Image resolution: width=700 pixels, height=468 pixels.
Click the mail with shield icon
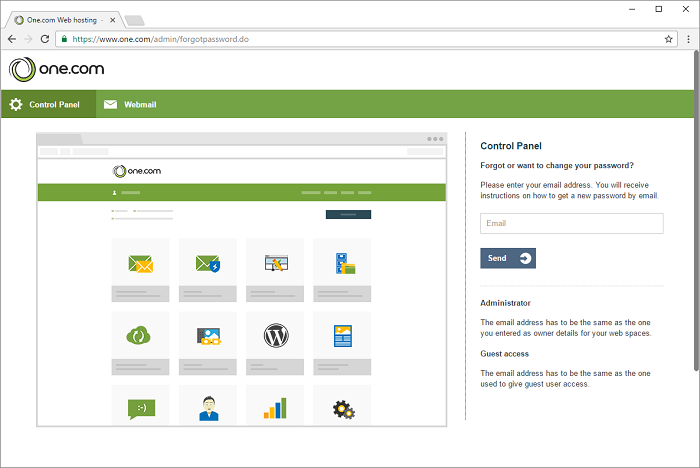tap(208, 263)
